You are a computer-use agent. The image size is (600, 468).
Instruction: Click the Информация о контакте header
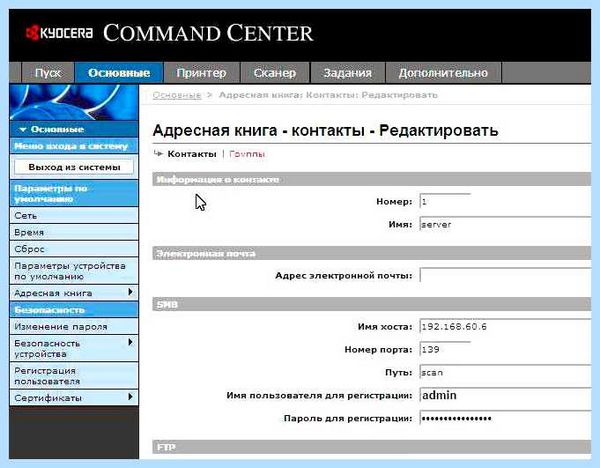pos(372,179)
